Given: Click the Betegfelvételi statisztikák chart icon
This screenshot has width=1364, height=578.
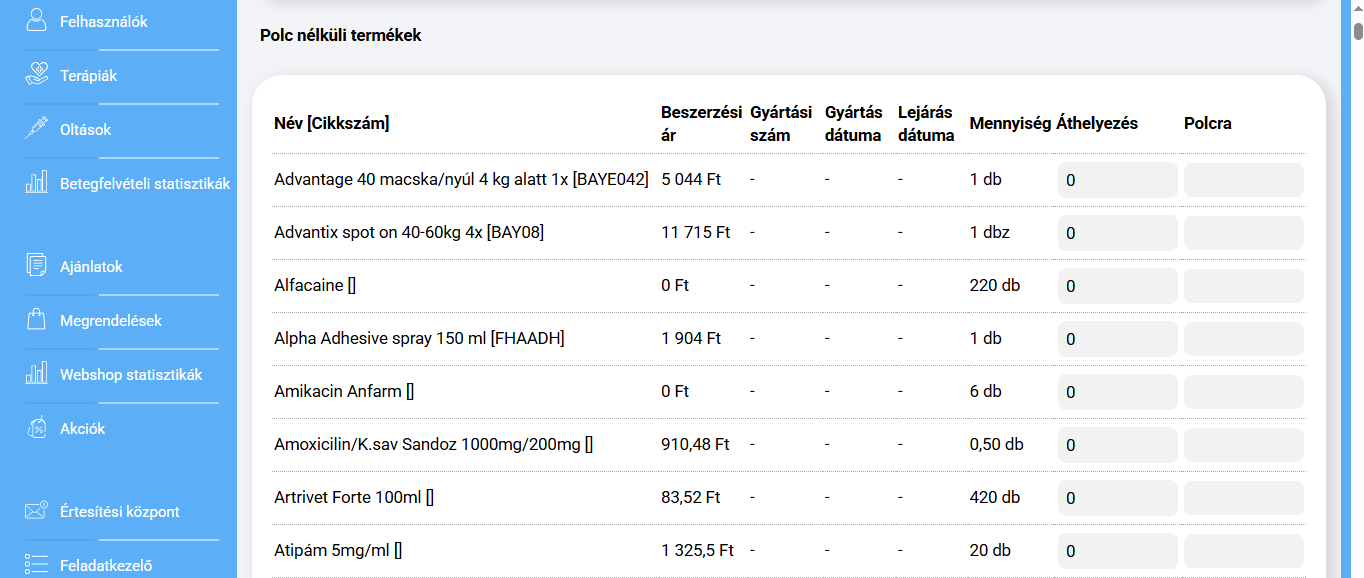Looking at the screenshot, I should pyautogui.click(x=37, y=183).
